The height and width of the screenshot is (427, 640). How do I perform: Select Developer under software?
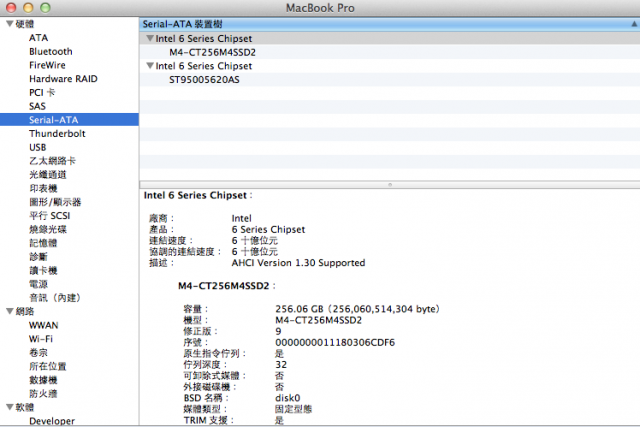(52, 421)
